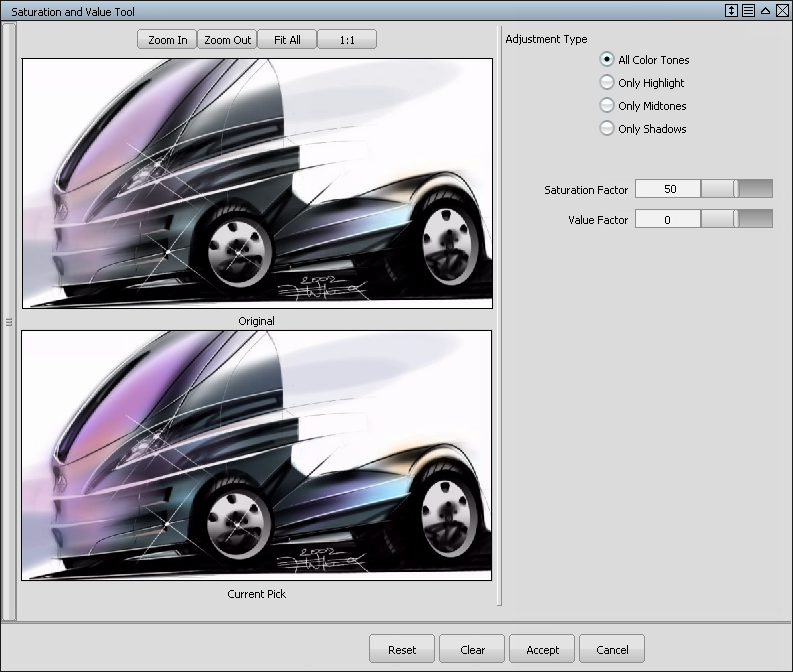Click the Zoom Out button
The height and width of the screenshot is (672, 793).
tap(227, 39)
